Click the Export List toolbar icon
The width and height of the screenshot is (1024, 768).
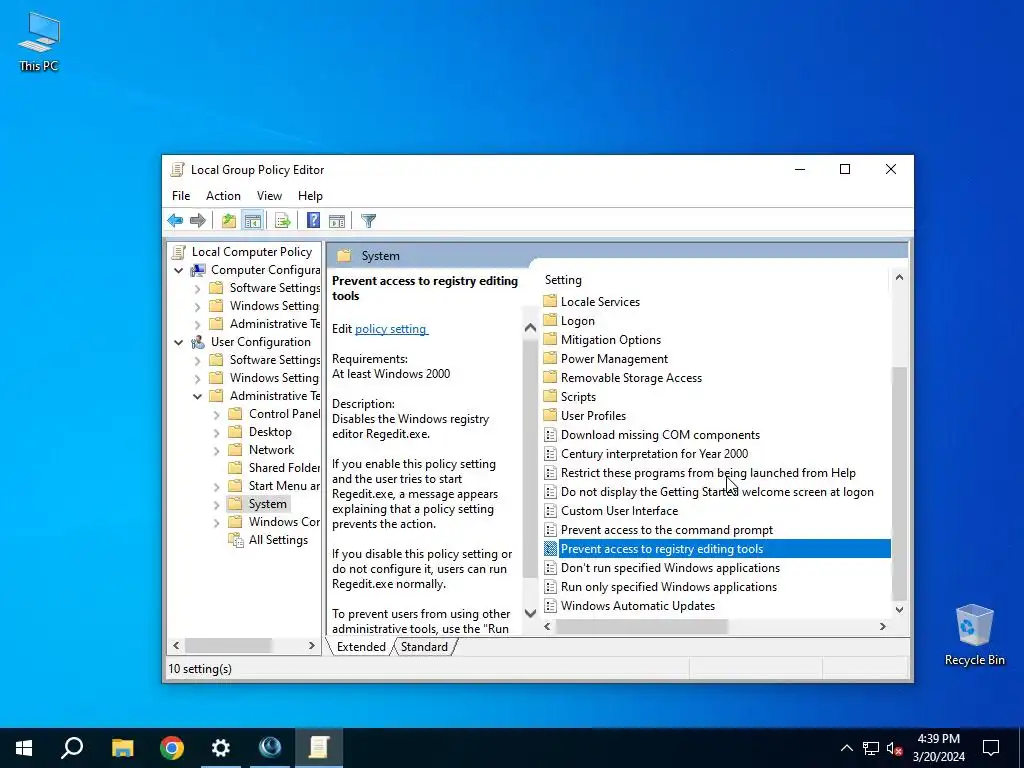[283, 221]
